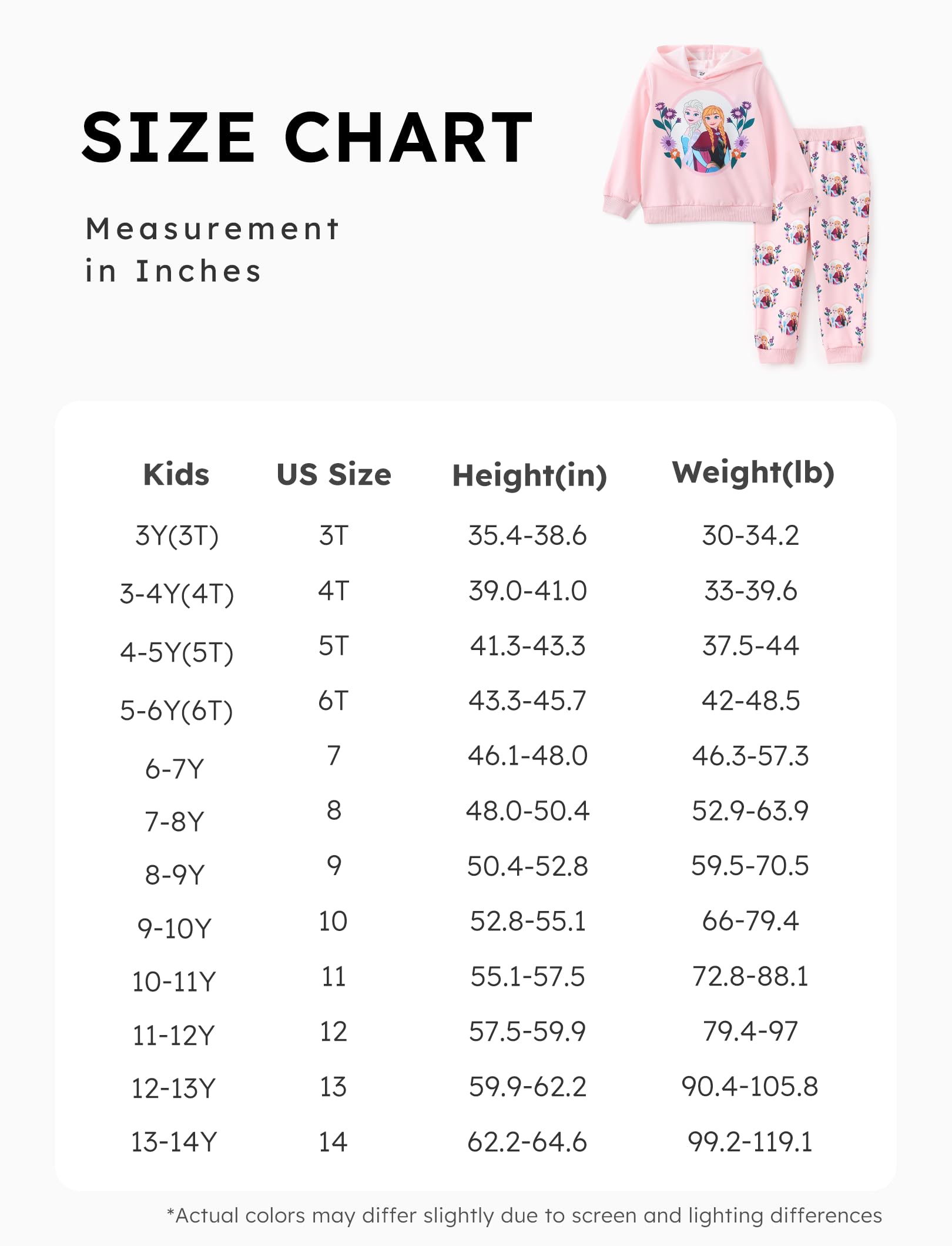Image resolution: width=952 pixels, height=1246 pixels.
Task: Click height value 57.5-59.9
Action: click(527, 1031)
